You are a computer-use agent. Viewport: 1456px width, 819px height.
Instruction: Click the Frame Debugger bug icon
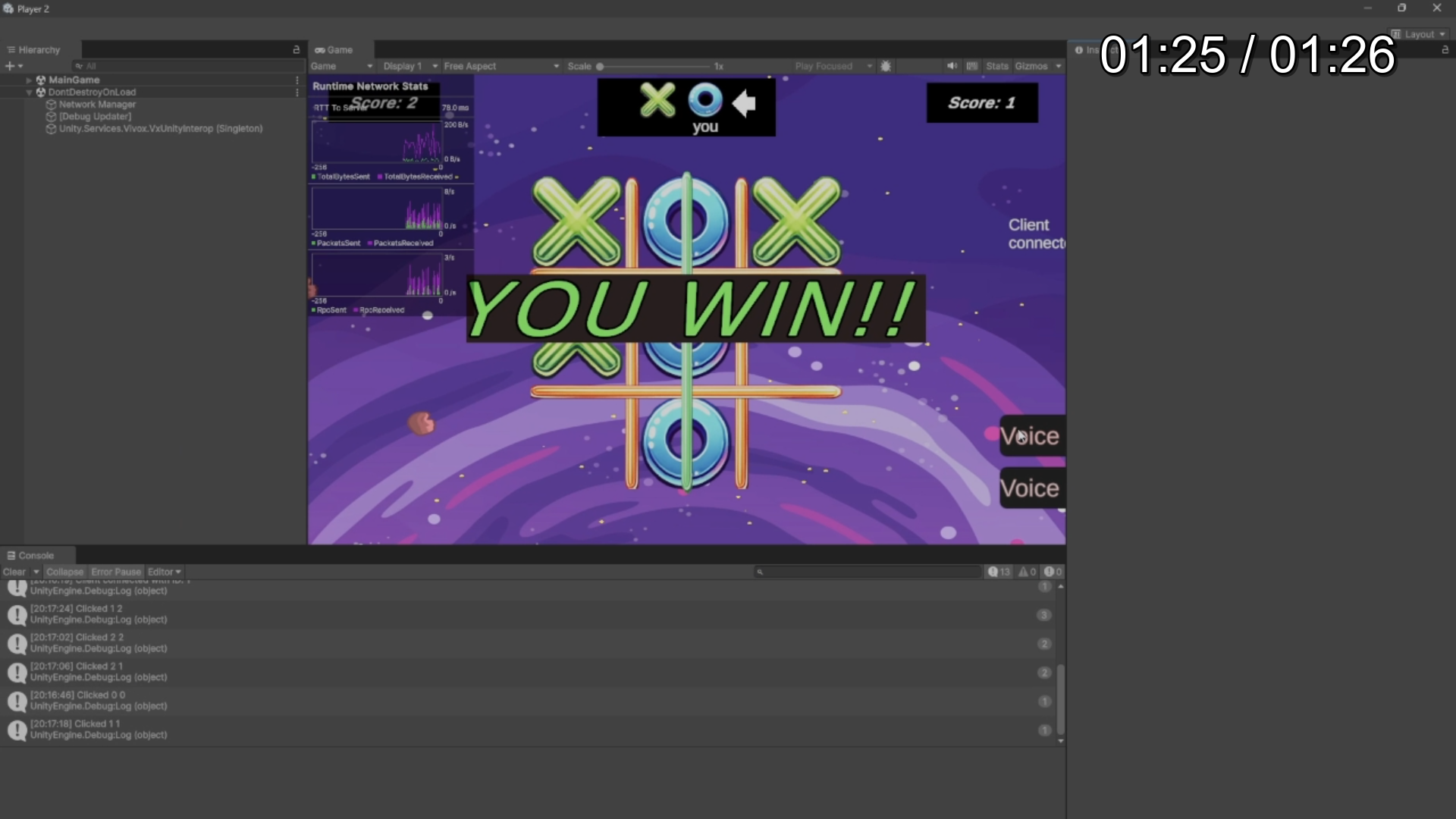click(x=886, y=66)
